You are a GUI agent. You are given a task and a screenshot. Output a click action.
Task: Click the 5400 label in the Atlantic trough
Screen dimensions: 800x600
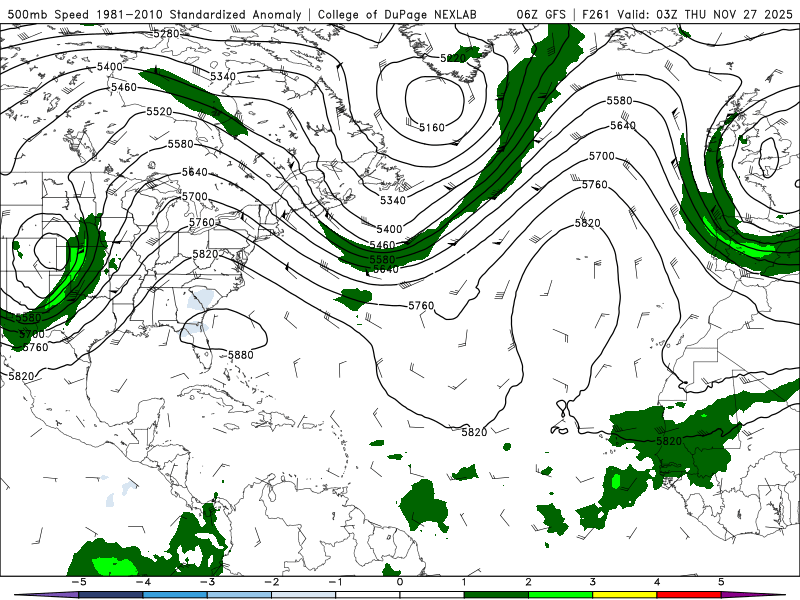(389, 229)
